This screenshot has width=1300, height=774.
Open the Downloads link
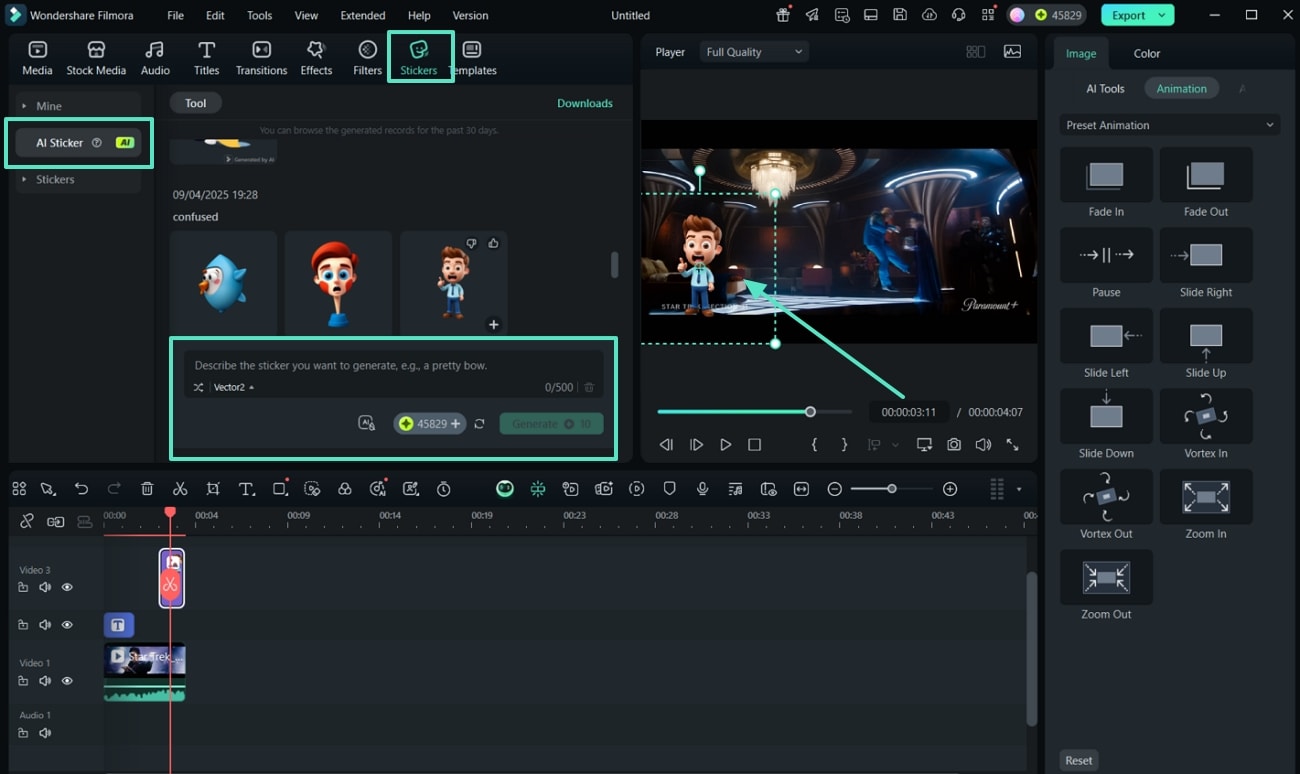(x=585, y=103)
